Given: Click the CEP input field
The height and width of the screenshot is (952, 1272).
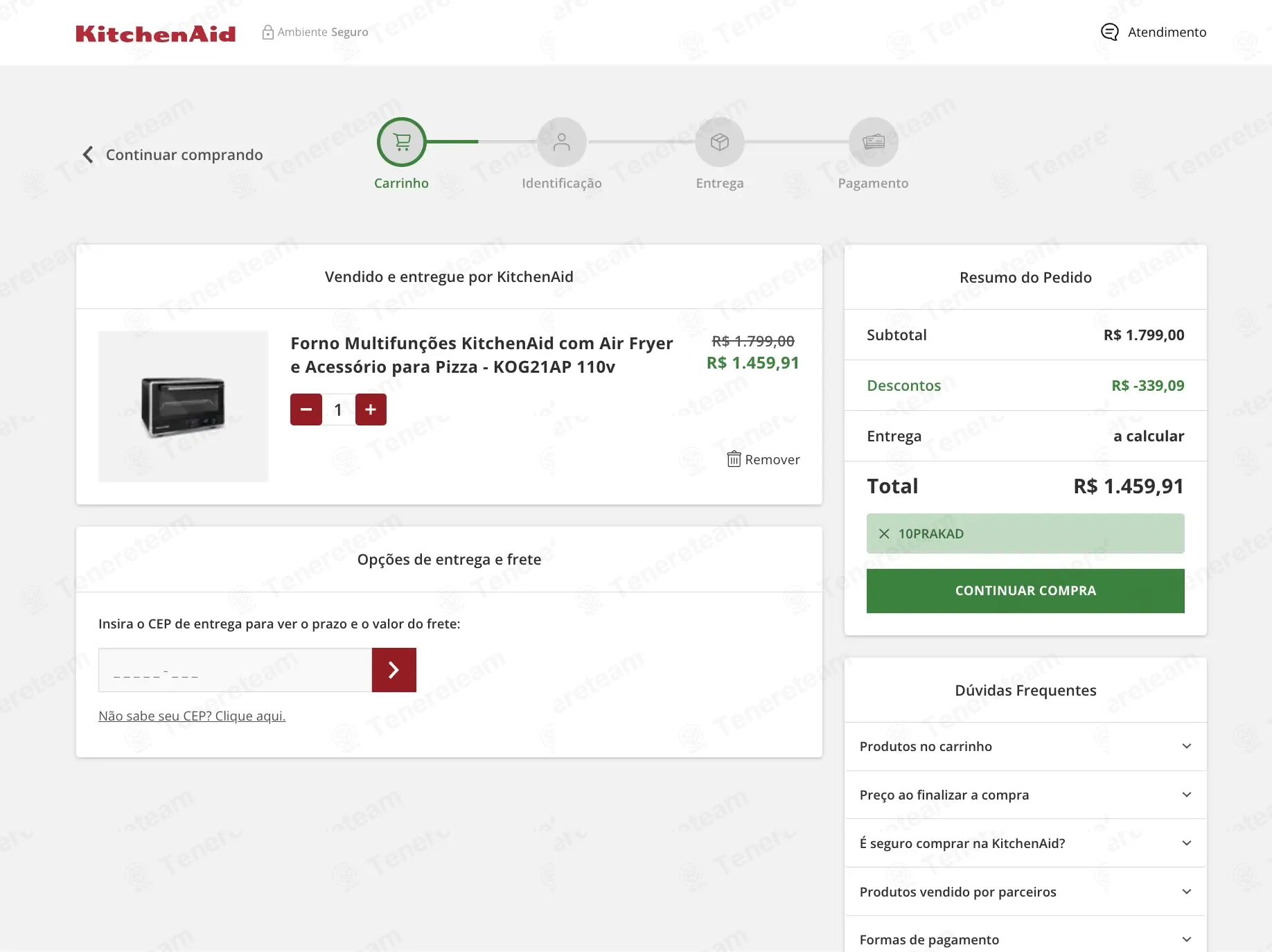Looking at the screenshot, I should tap(236, 670).
